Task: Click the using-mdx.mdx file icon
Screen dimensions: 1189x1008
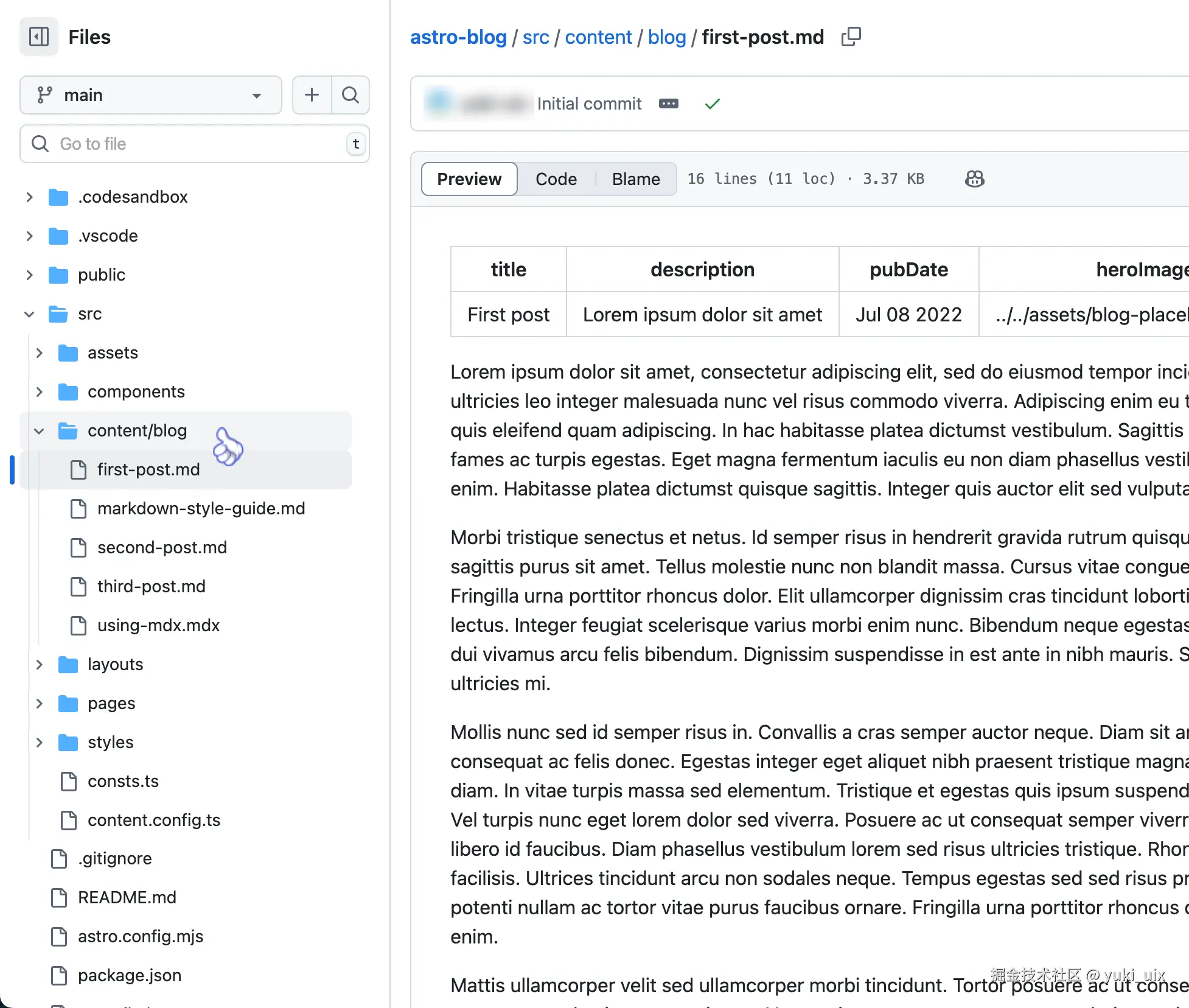Action: (x=78, y=626)
